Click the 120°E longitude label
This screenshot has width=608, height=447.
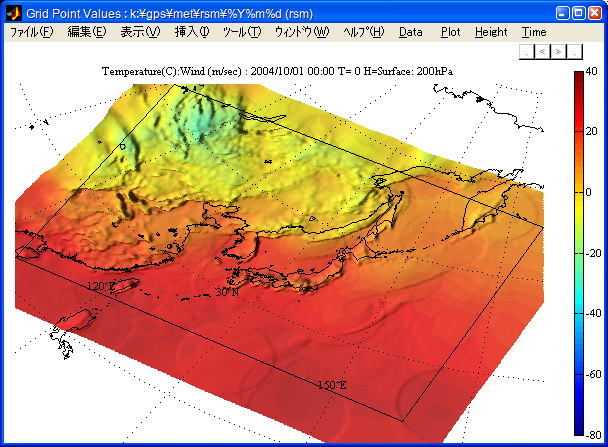100,286
